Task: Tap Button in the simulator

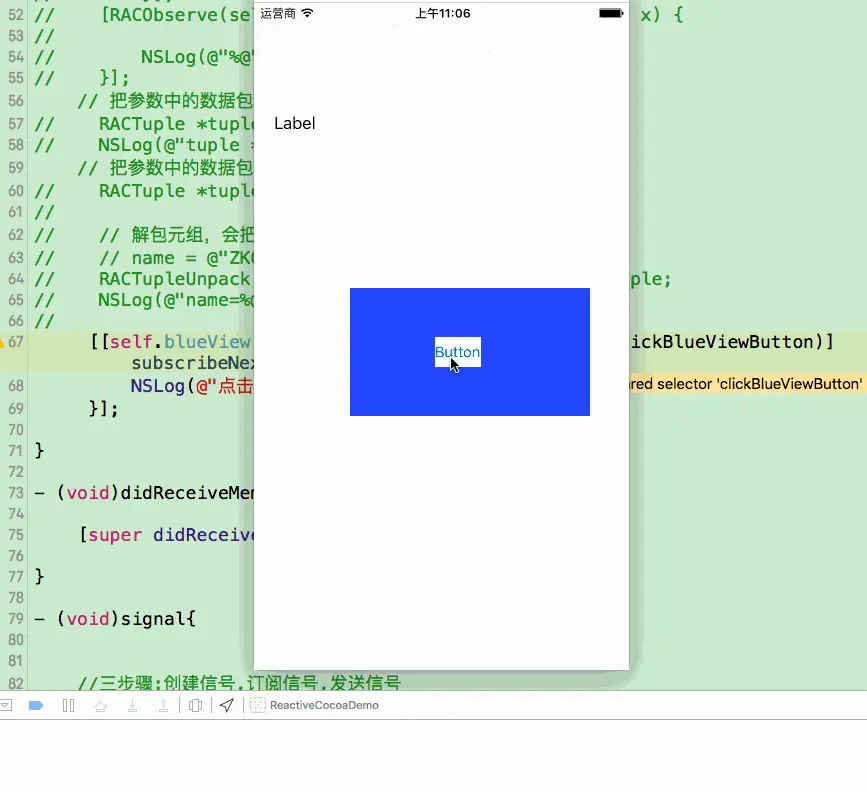Action: click(x=457, y=352)
